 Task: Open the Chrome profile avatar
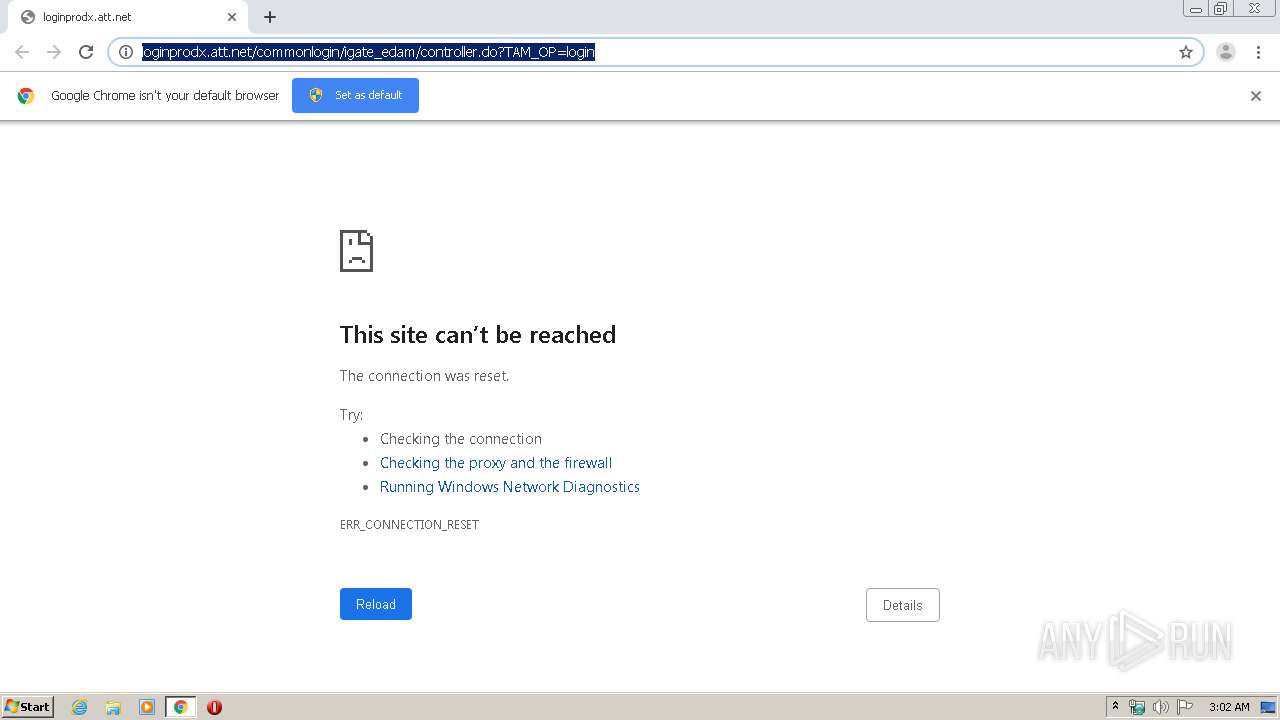(x=1226, y=52)
